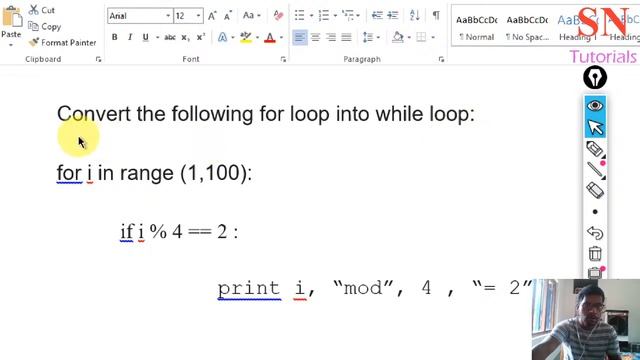Delete annotations with trash icon
Image resolution: width=640 pixels, height=360 pixels.
click(x=595, y=254)
